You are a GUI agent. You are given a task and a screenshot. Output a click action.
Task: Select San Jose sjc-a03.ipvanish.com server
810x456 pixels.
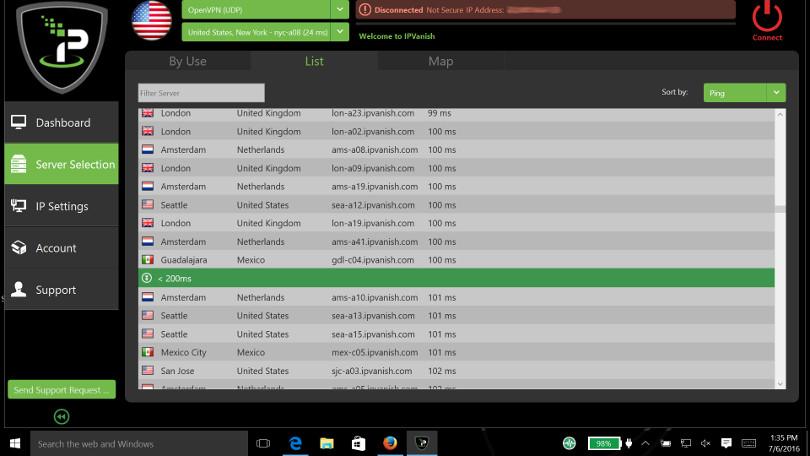click(456, 370)
